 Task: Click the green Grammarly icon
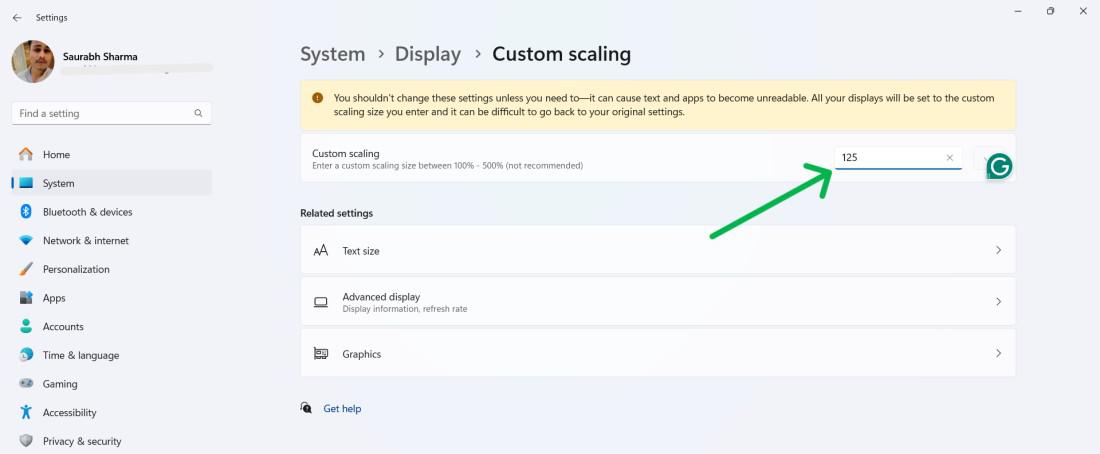tap(999, 166)
